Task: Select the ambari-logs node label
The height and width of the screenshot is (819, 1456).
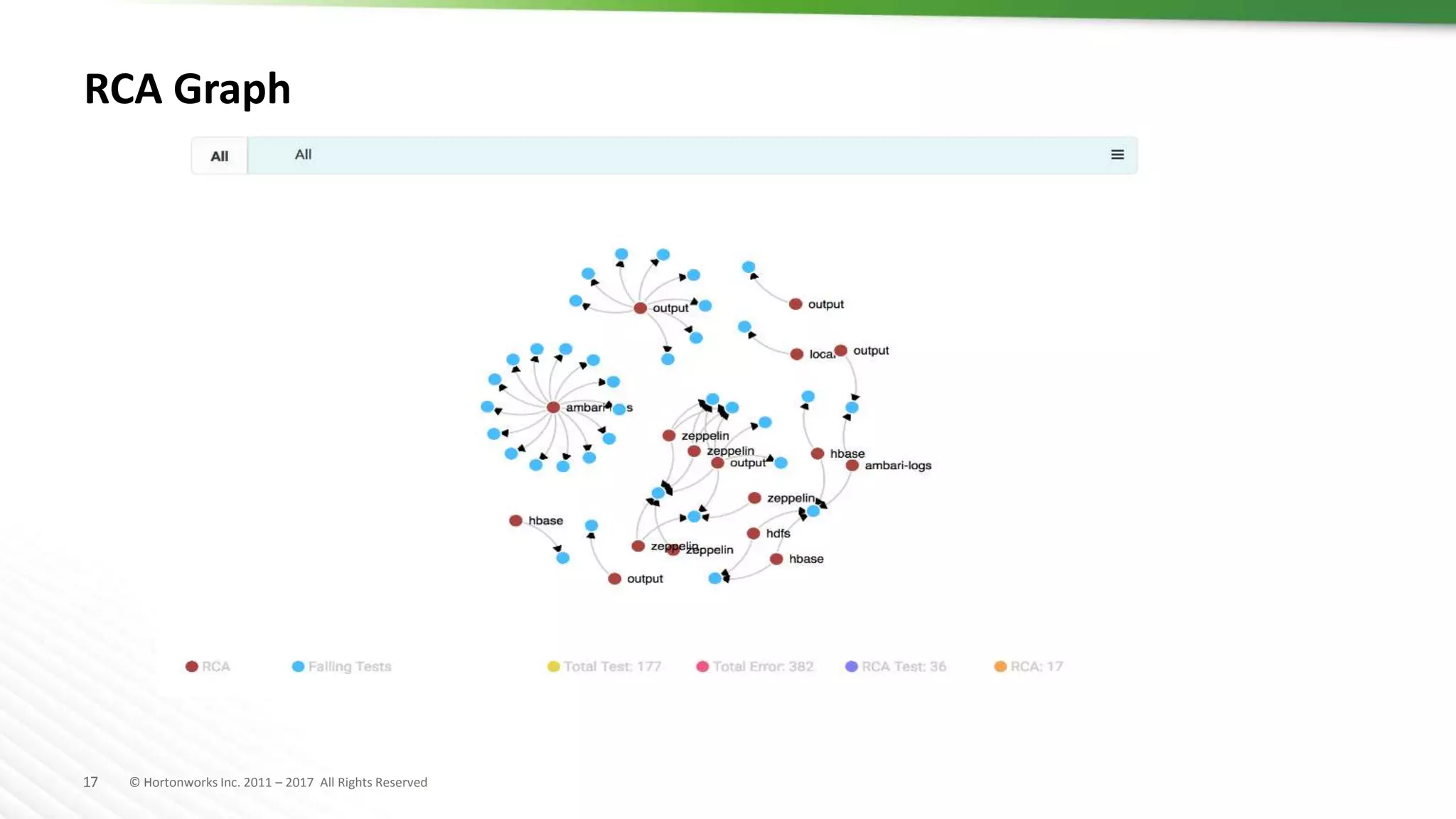Action: tap(898, 466)
